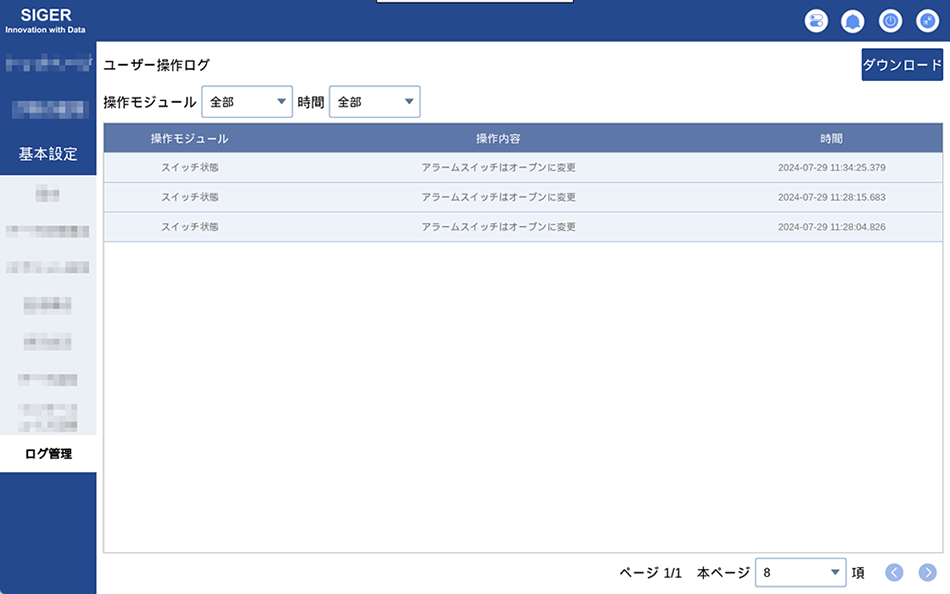The image size is (950, 594).
Task: Click the exit fullscreen arrows icon
Action: (927, 21)
